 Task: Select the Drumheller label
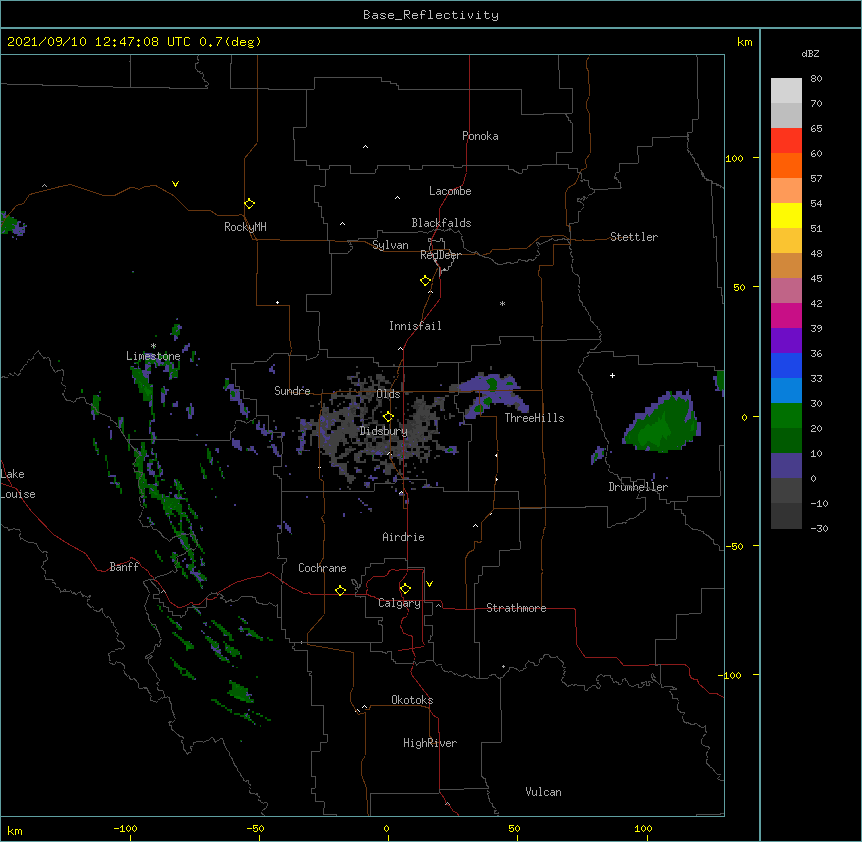(638, 487)
